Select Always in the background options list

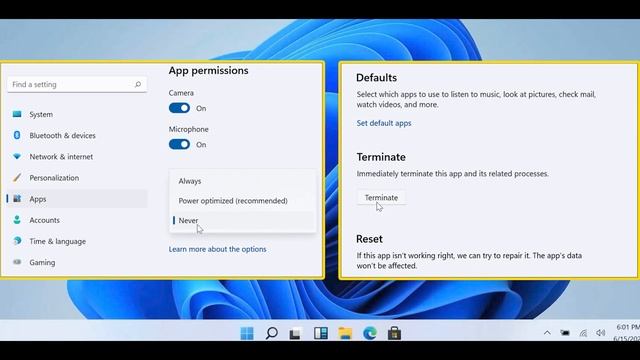point(243,181)
